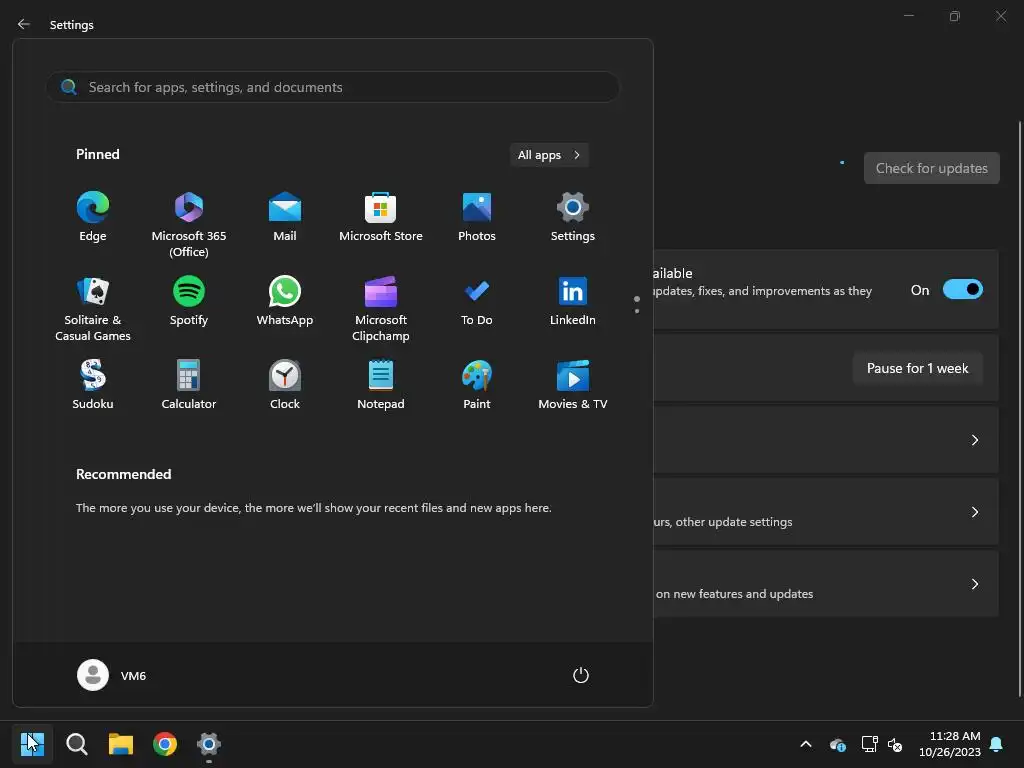Launch Microsoft Clipchamp
Image resolution: width=1024 pixels, height=768 pixels.
381,308
